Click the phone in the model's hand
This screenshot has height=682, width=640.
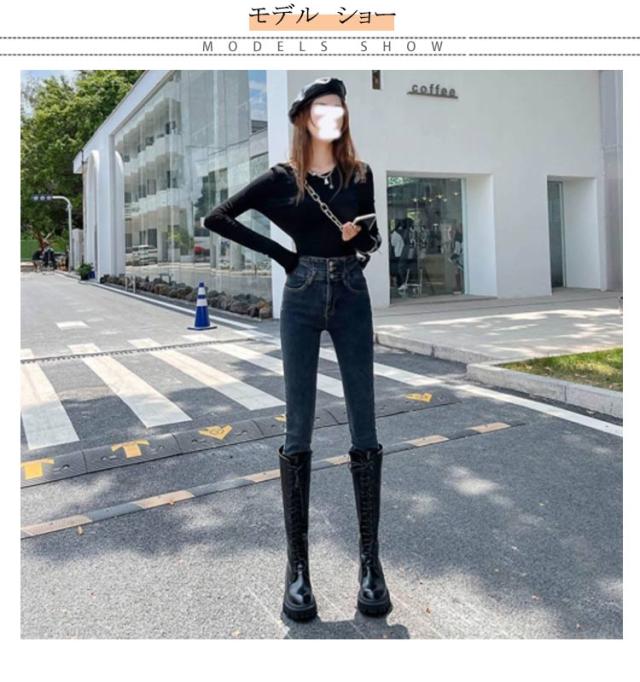[x=364, y=220]
